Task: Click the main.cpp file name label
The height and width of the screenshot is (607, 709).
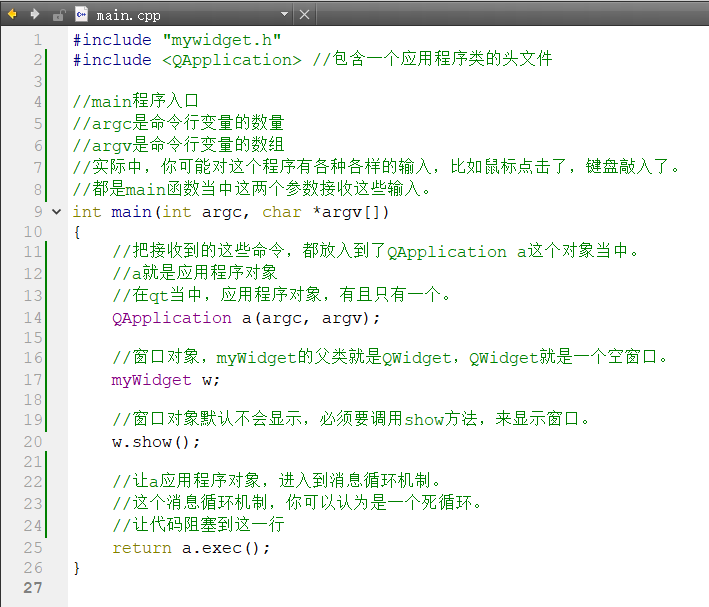Action: click(128, 15)
